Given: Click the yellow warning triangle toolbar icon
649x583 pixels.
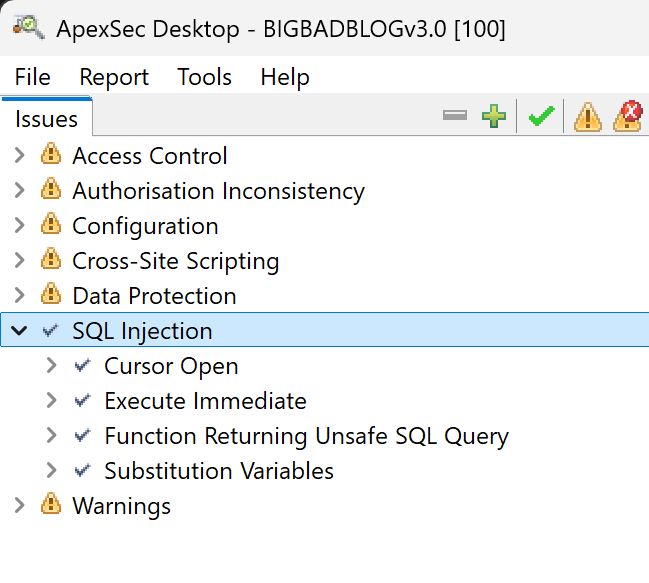Looking at the screenshot, I should 588,117.
